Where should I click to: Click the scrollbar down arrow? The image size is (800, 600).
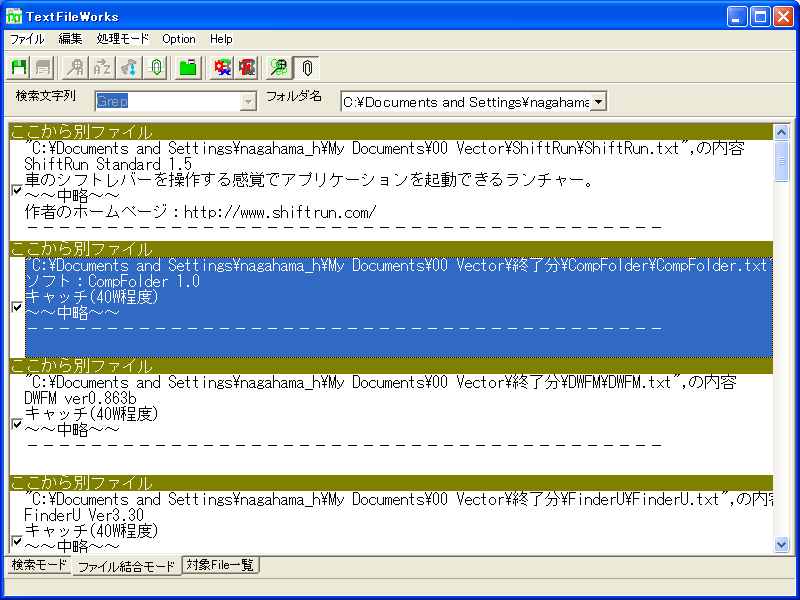(781, 544)
